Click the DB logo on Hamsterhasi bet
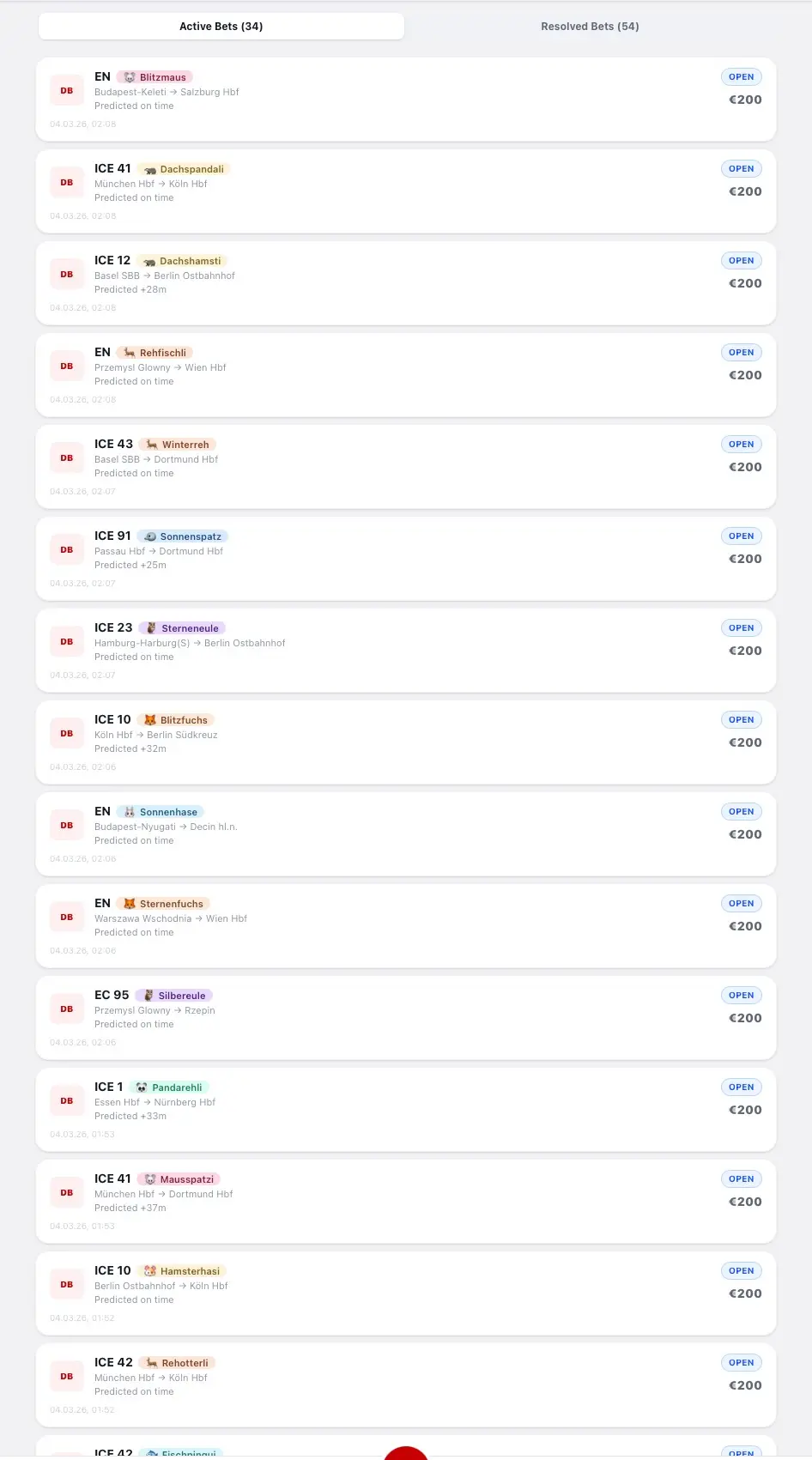 point(67,1285)
